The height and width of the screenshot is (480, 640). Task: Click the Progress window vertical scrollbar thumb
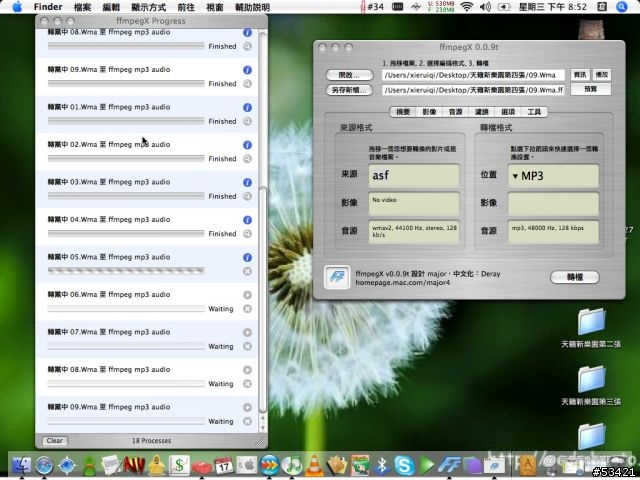[x=262, y=299]
